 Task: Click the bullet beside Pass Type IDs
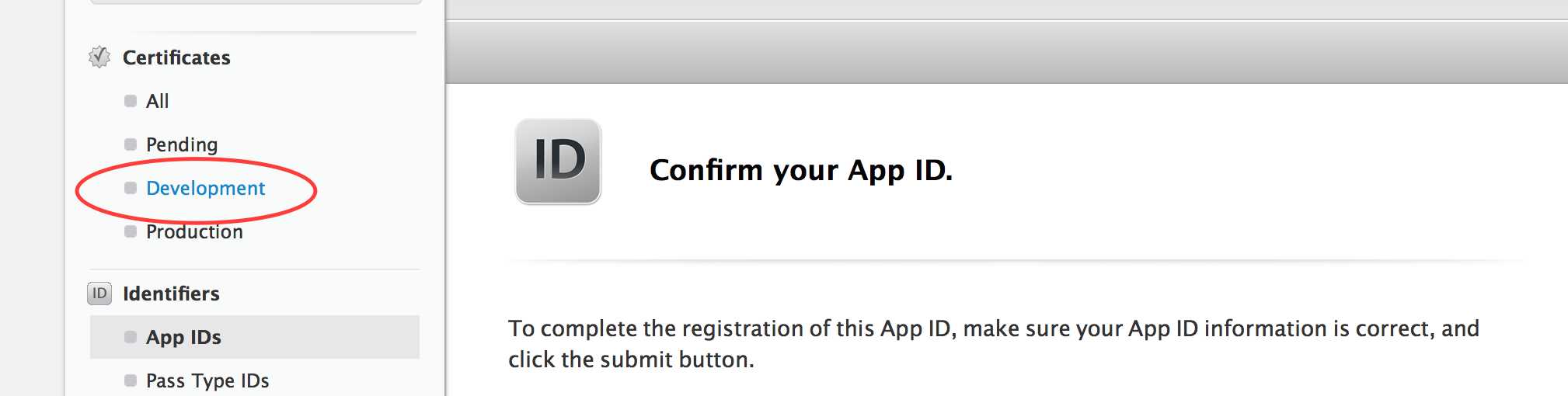pyautogui.click(x=131, y=380)
